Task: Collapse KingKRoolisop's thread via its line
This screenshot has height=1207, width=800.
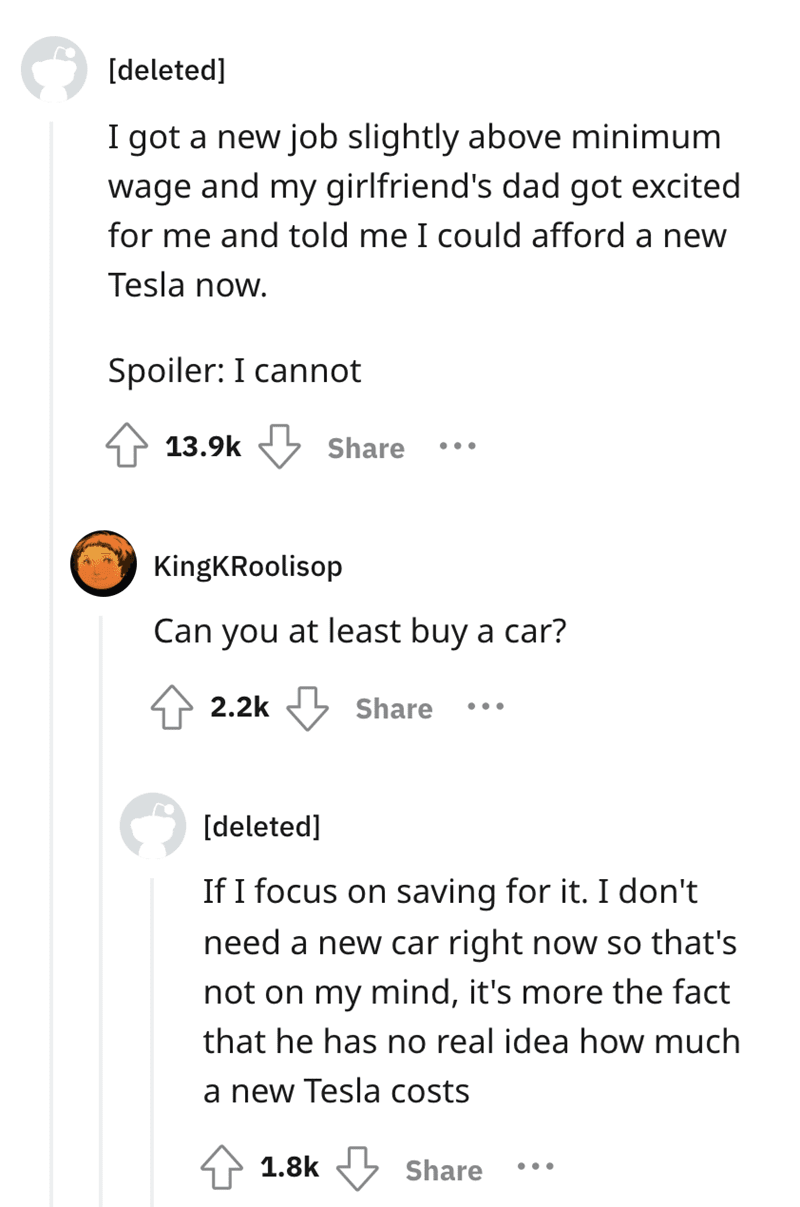Action: click(x=101, y=900)
